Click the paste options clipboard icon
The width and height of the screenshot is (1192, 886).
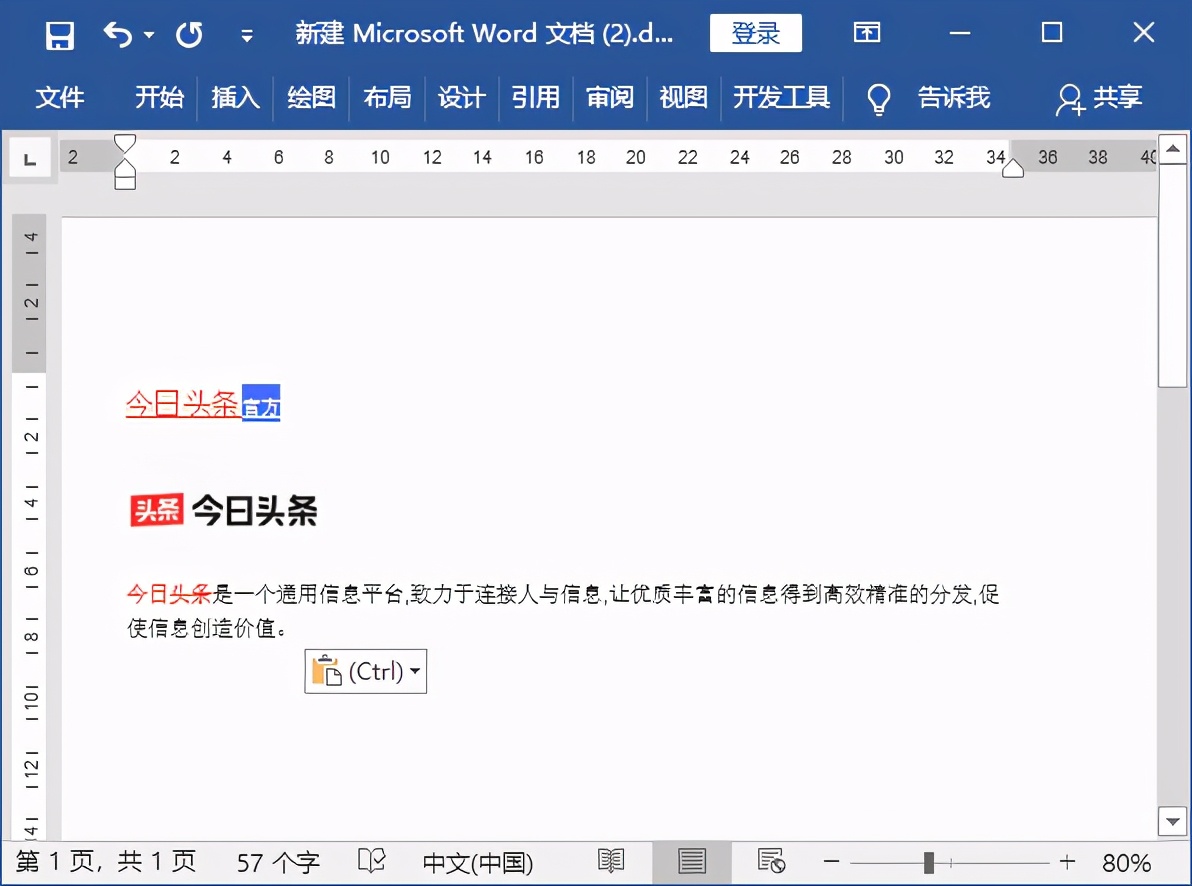coord(327,671)
